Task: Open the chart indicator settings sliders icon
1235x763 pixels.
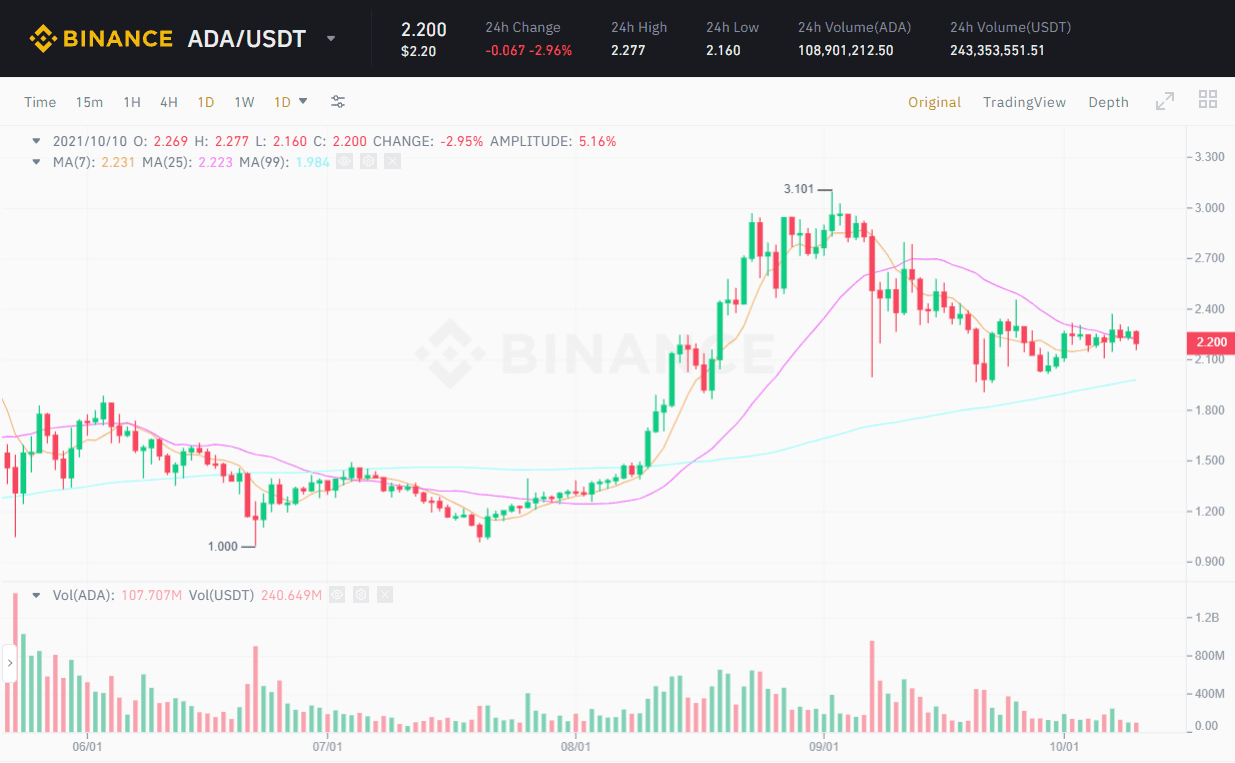Action: pyautogui.click(x=338, y=102)
